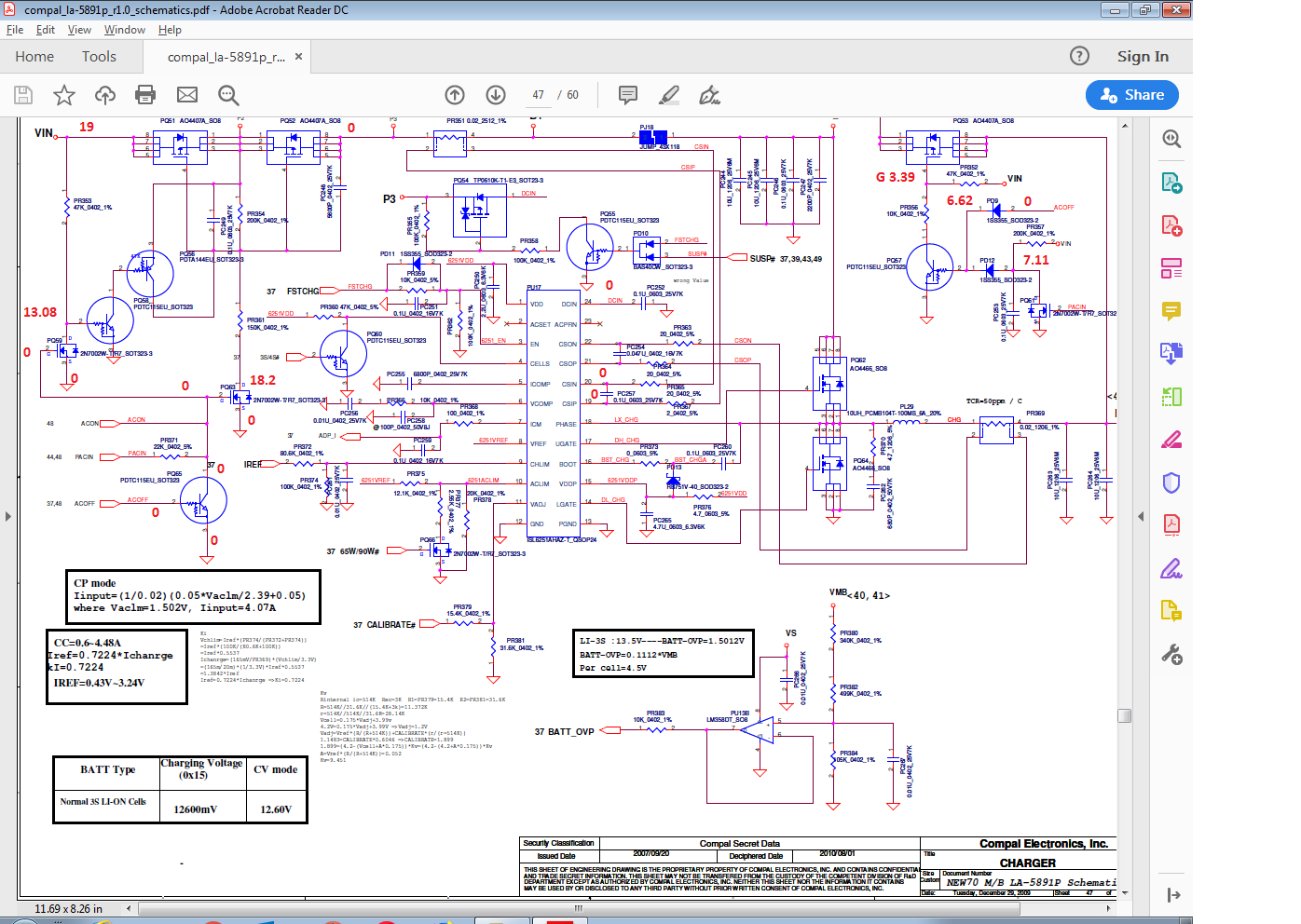This screenshot has width=1301, height=924.
Task: Switch to the Tools tab
Action: 99,57
